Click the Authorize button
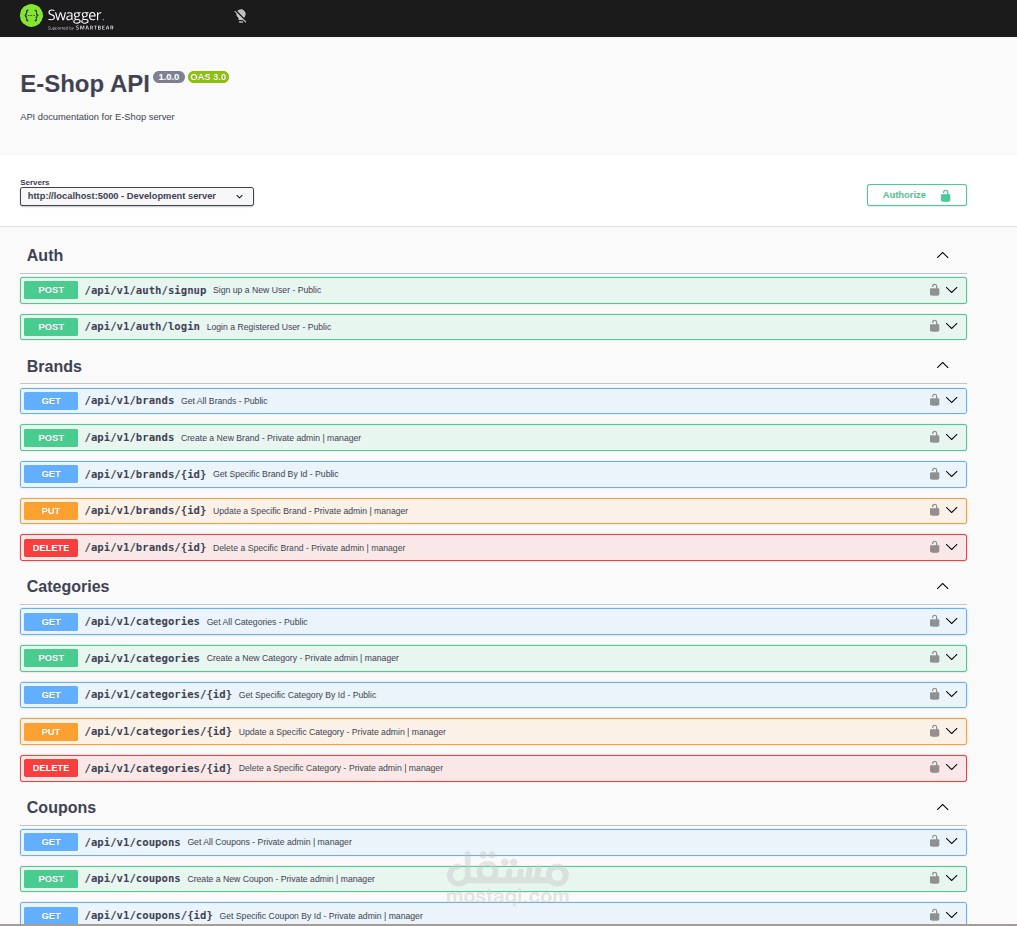Image resolution: width=1017 pixels, height=926 pixels. [x=916, y=195]
